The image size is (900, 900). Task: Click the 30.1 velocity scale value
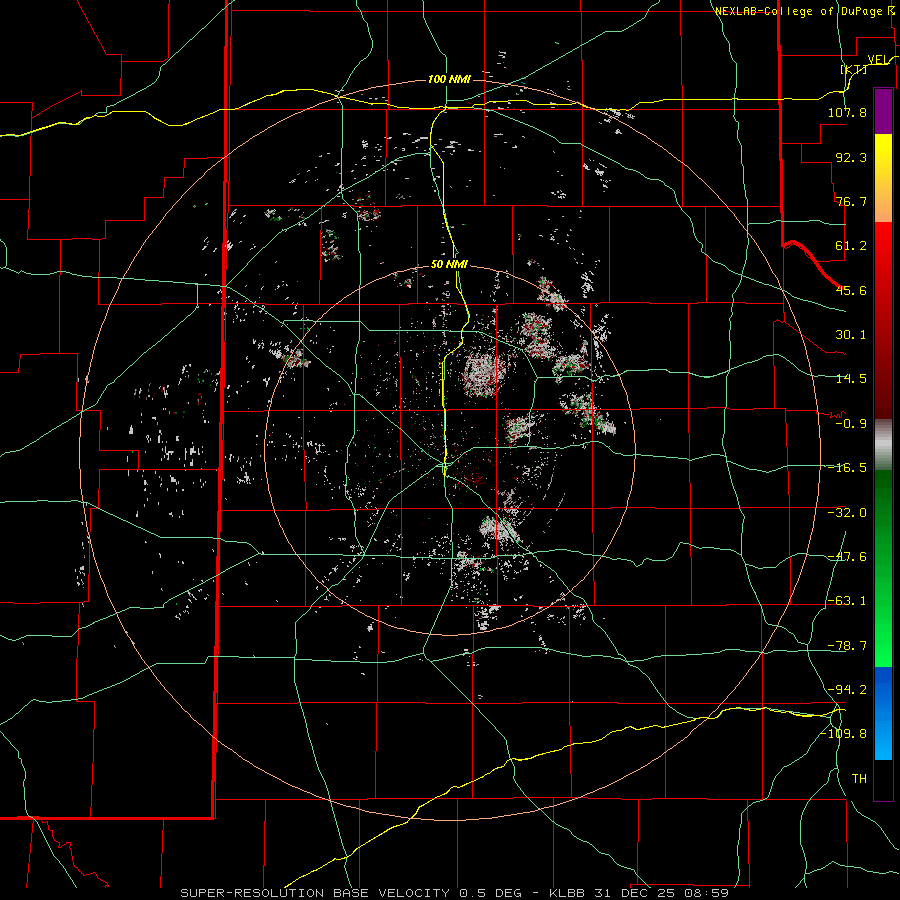click(x=851, y=335)
